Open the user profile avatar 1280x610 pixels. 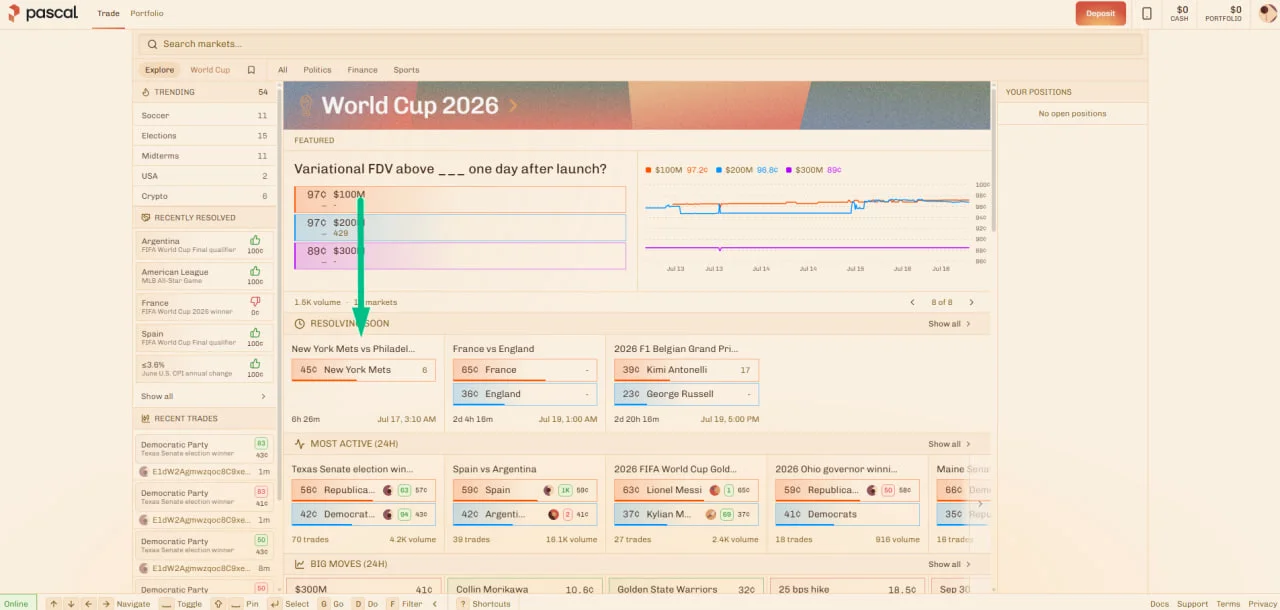tap(1267, 13)
